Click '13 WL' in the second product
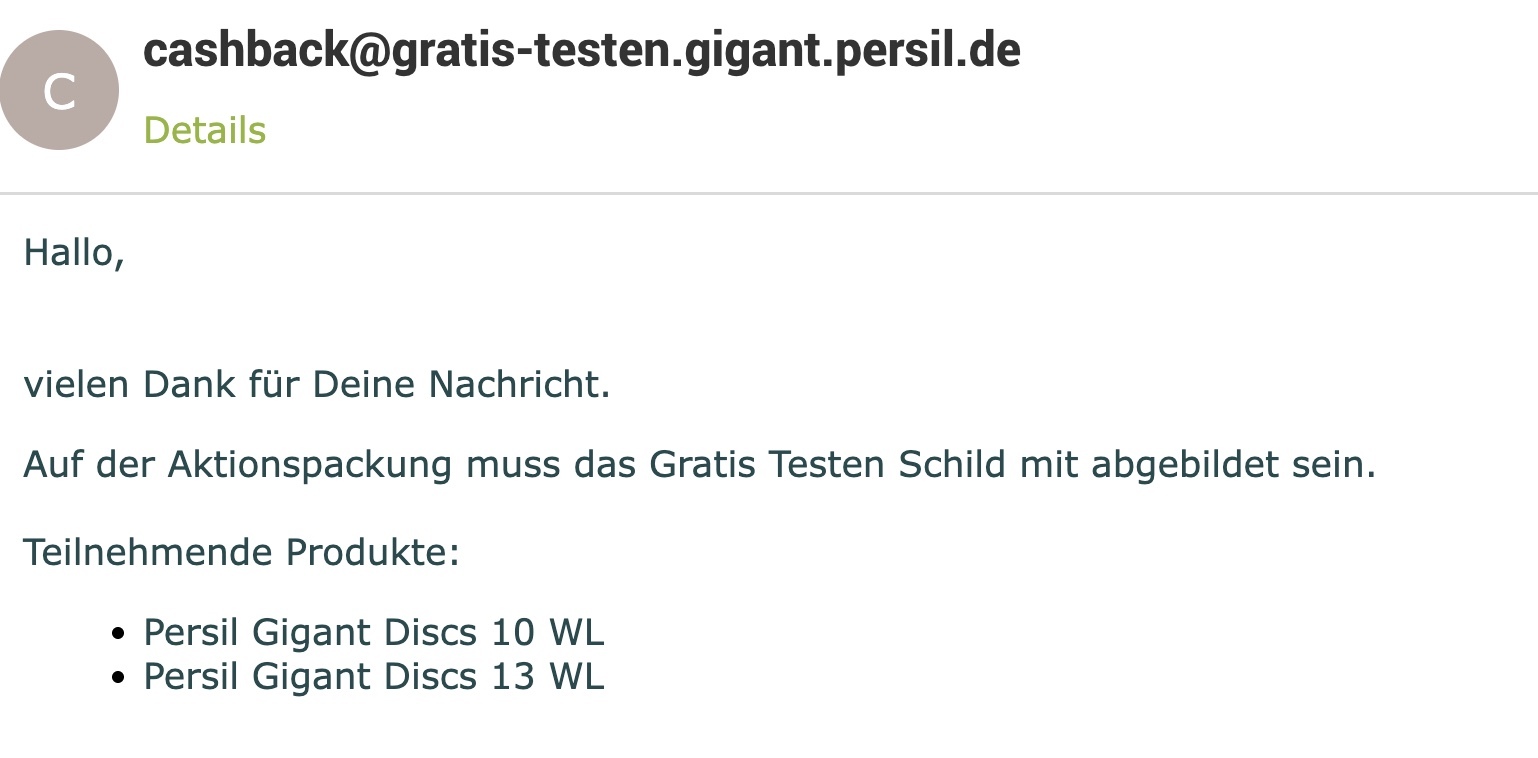The height and width of the screenshot is (758, 1538). (x=547, y=677)
